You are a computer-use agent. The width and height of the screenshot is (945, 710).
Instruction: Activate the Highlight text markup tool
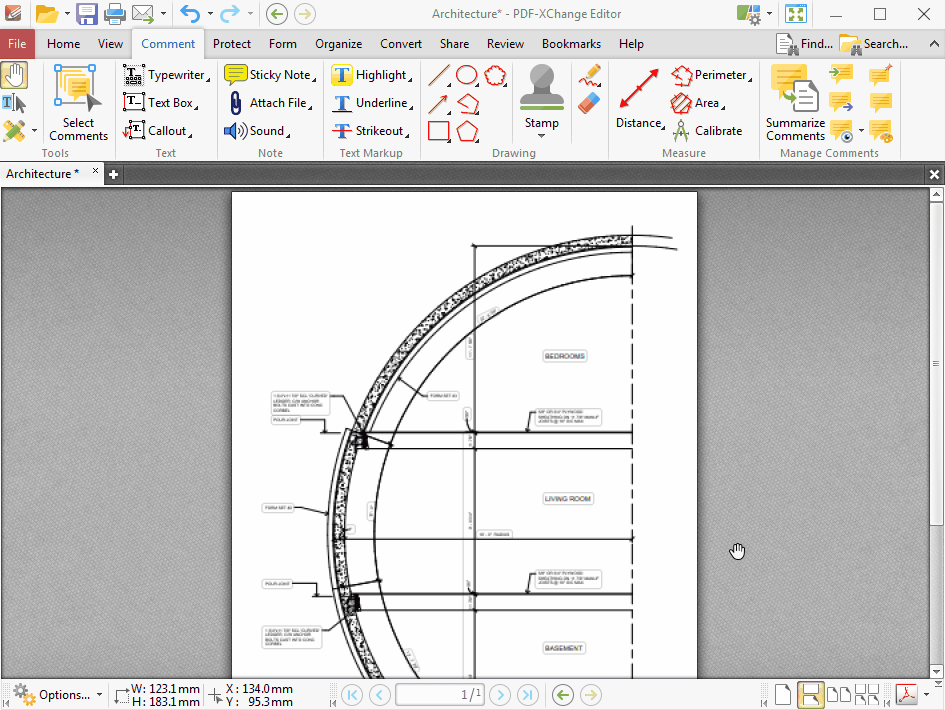pos(371,75)
